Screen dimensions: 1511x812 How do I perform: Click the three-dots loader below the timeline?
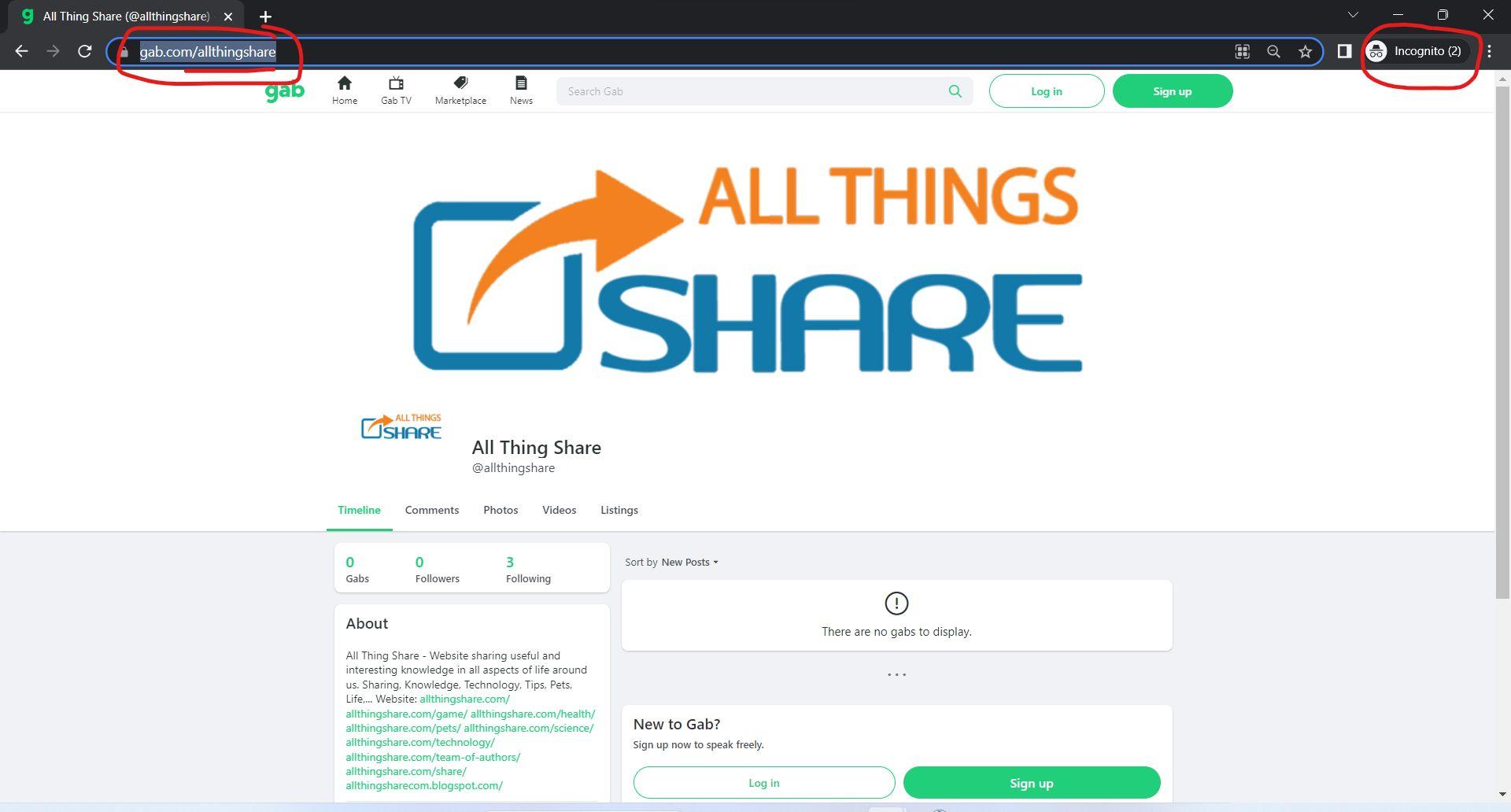coord(896,674)
